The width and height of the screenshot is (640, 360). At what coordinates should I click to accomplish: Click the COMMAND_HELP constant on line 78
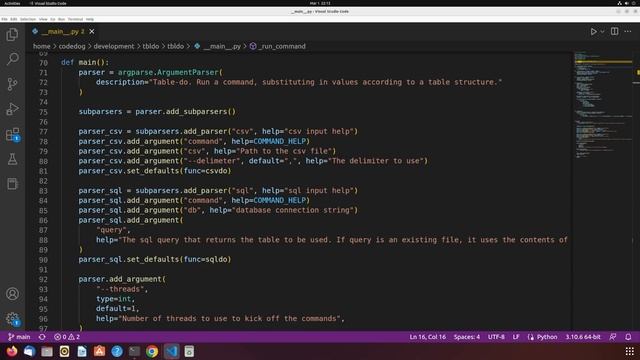280,141
